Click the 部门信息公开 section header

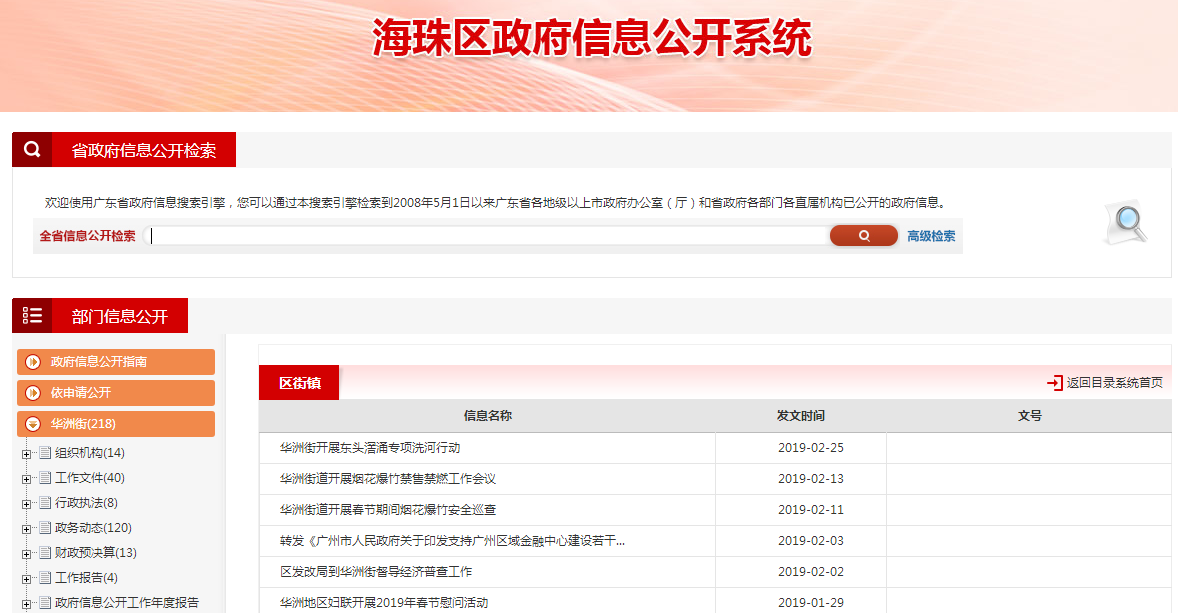(x=119, y=316)
